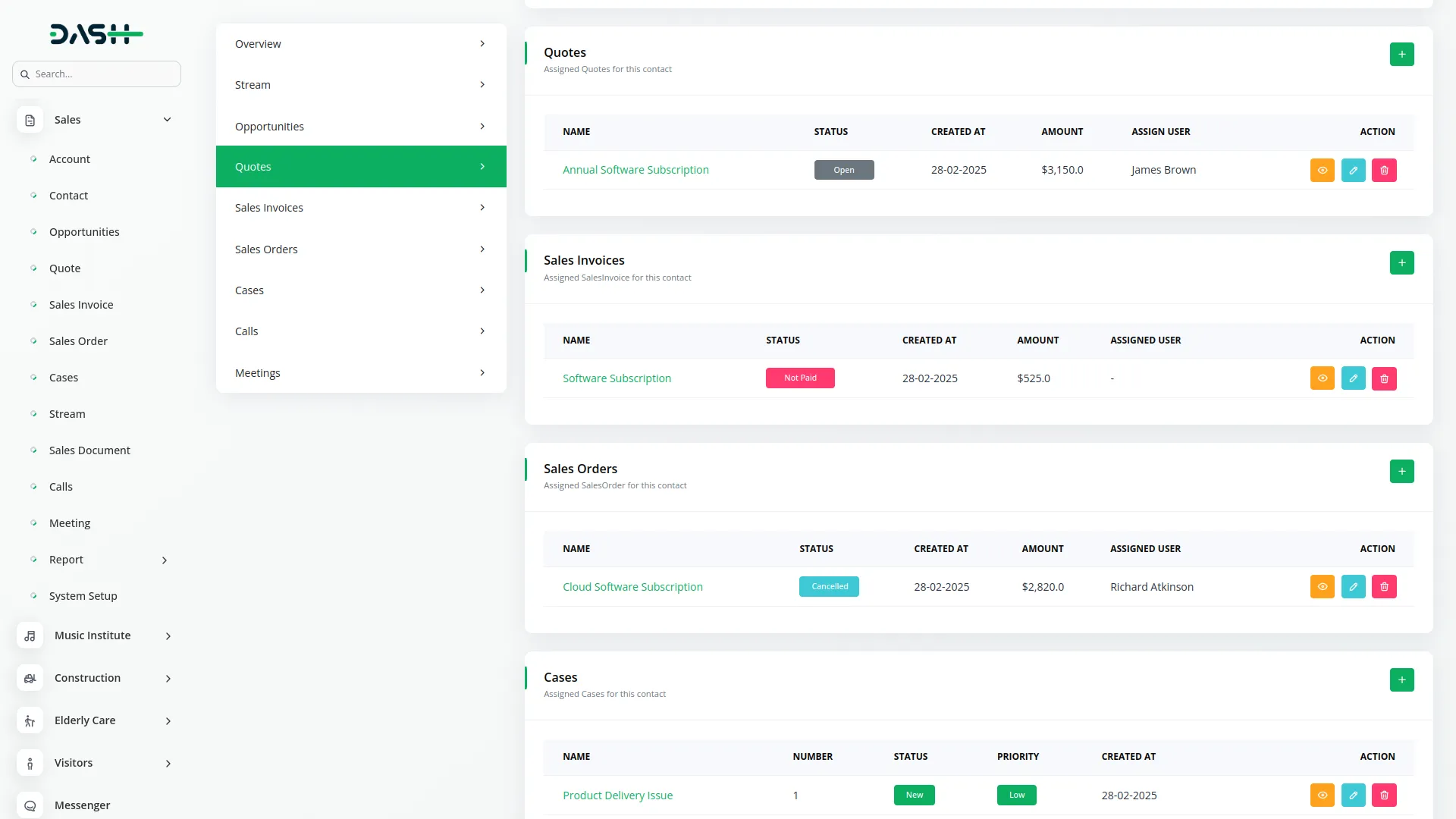Image resolution: width=1456 pixels, height=819 pixels.
Task: Expand the Report submenu
Action: point(165,560)
